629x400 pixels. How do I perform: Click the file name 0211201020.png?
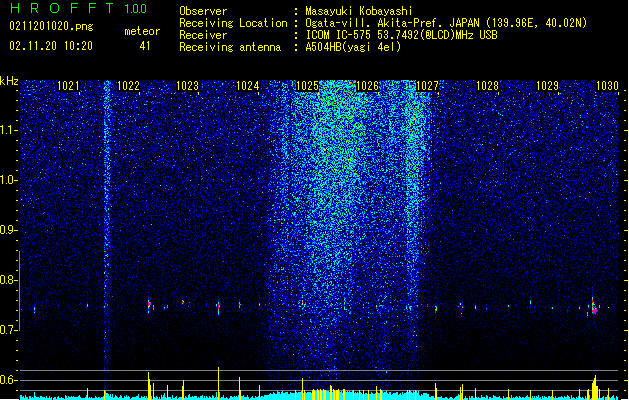(51, 27)
